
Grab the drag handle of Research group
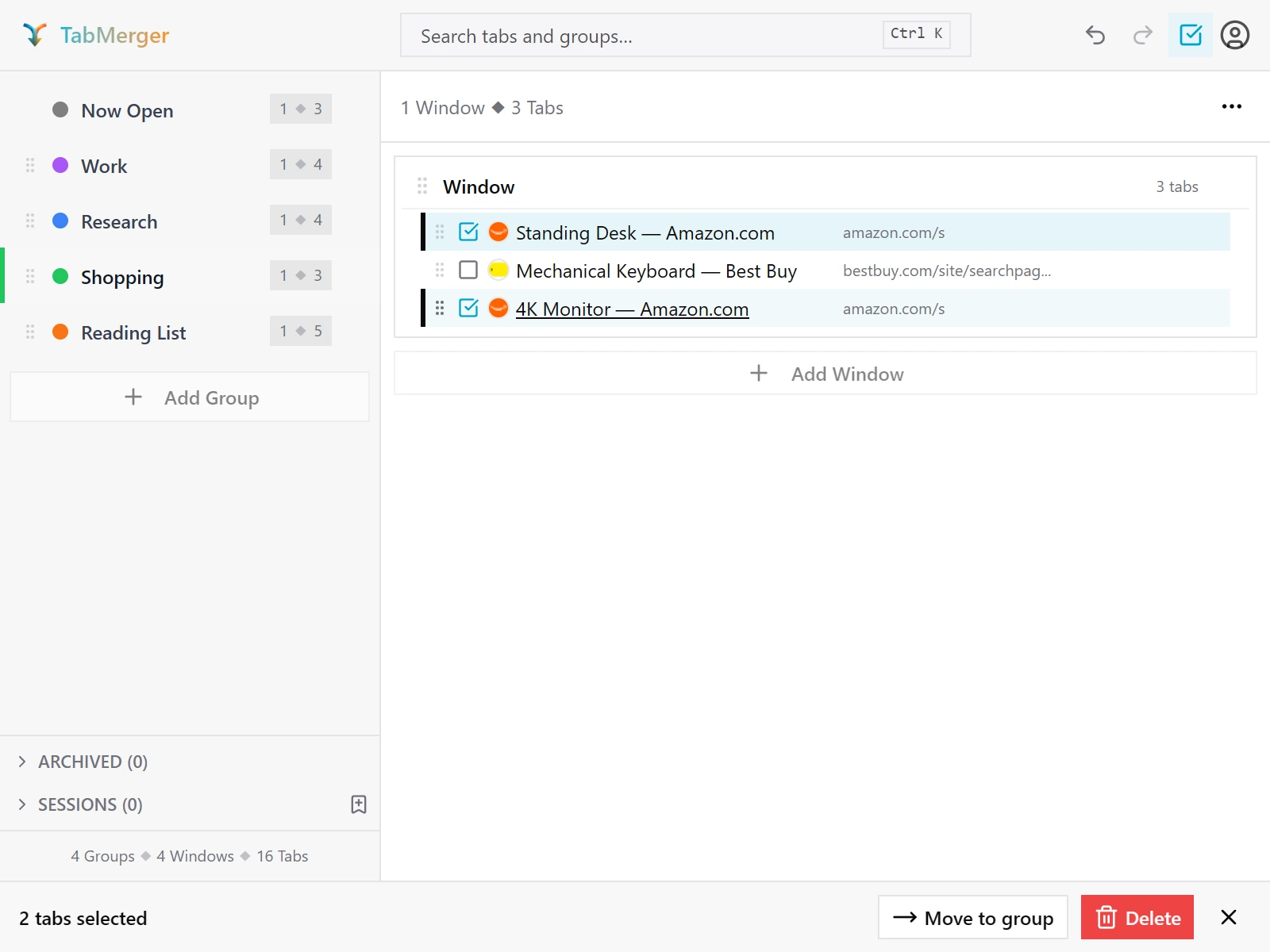point(30,221)
